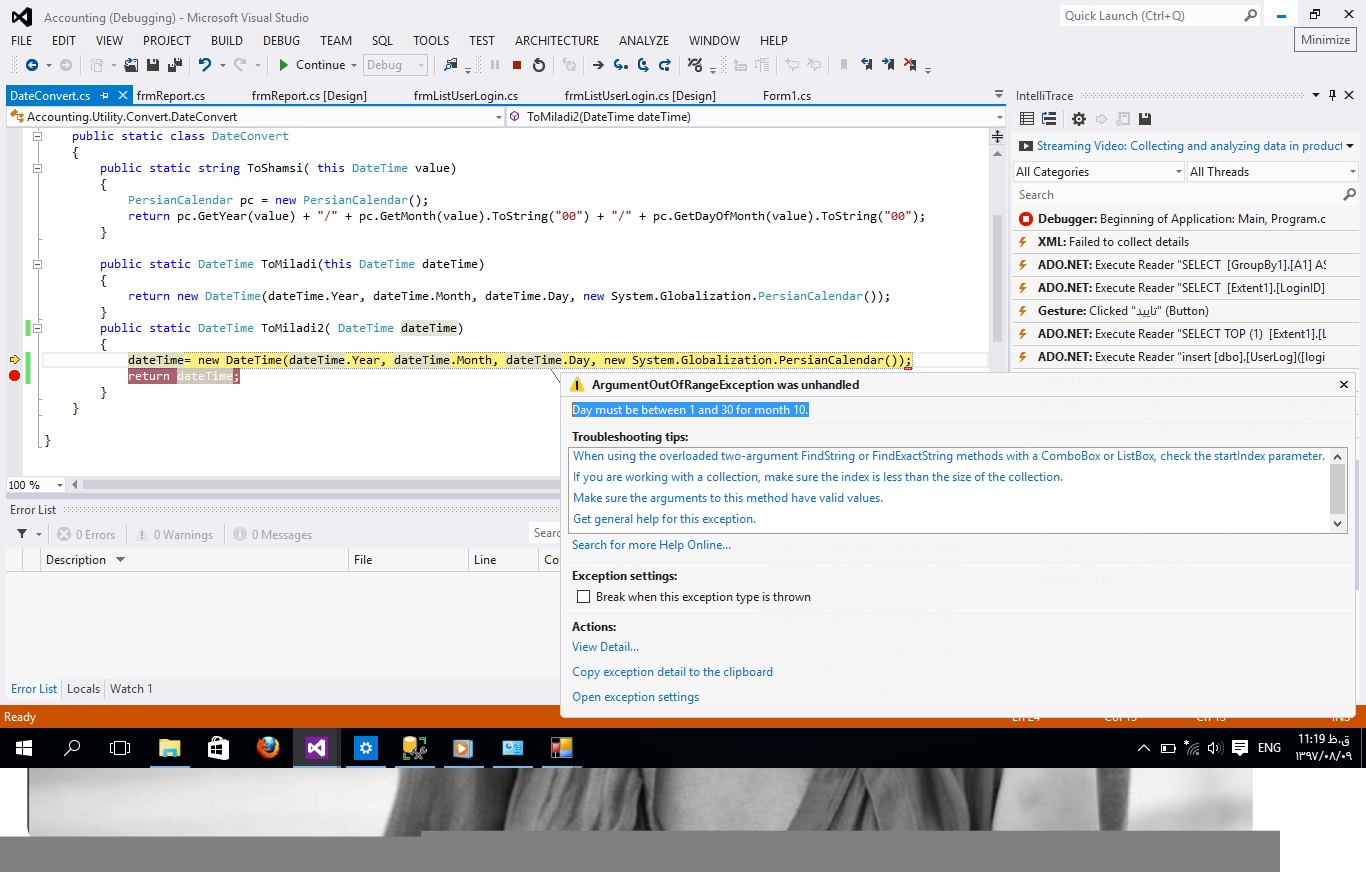Click the Restart debugging icon
Image resolution: width=1366 pixels, height=872 pixels.
pos(539,65)
